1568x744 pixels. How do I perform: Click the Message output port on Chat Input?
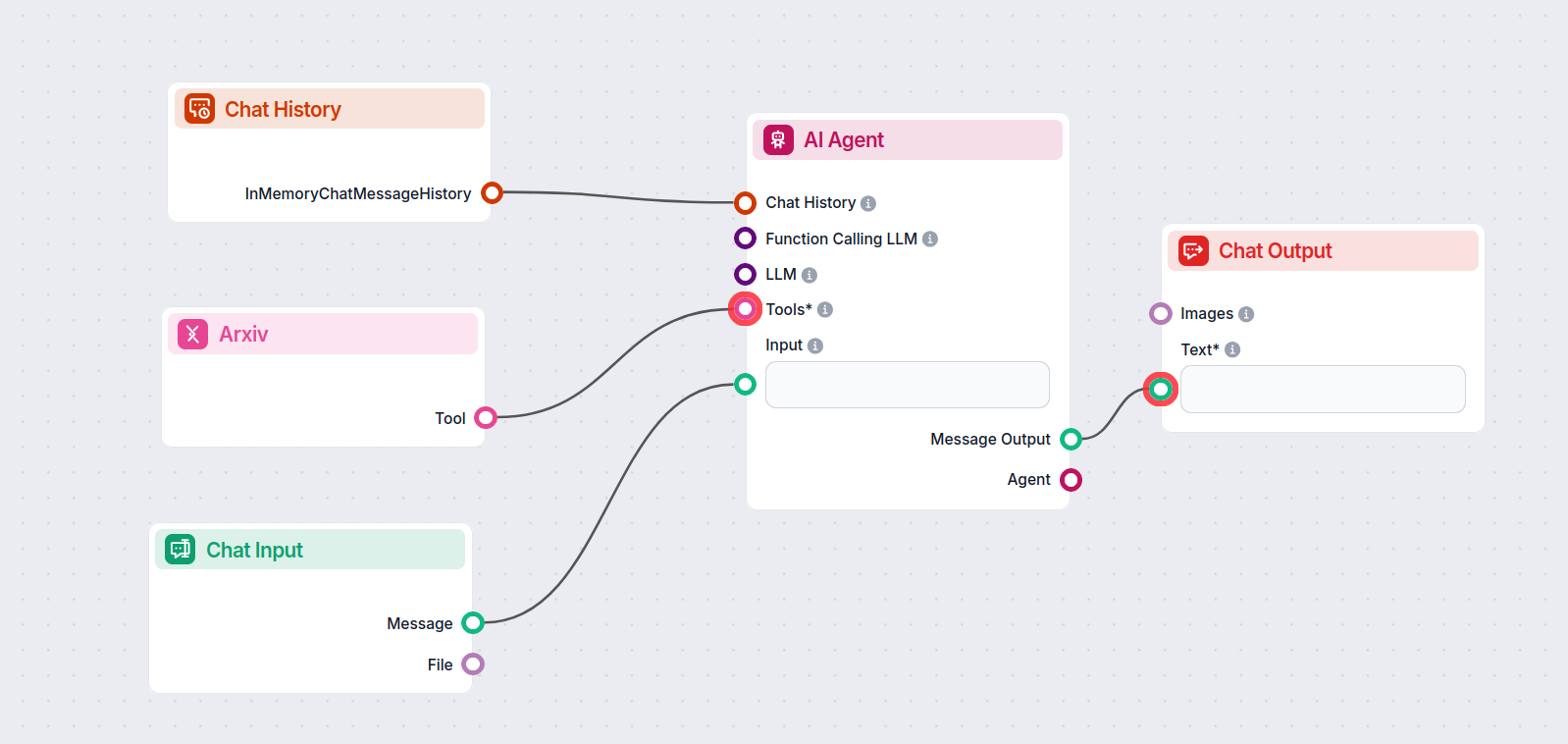tap(473, 622)
